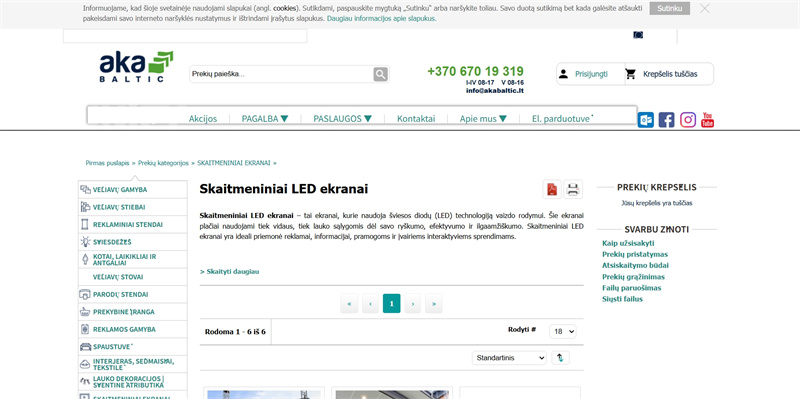Viewport: 800px width, 399px height.
Task: Click in the Prekių paieška search field
Action: click(281, 74)
